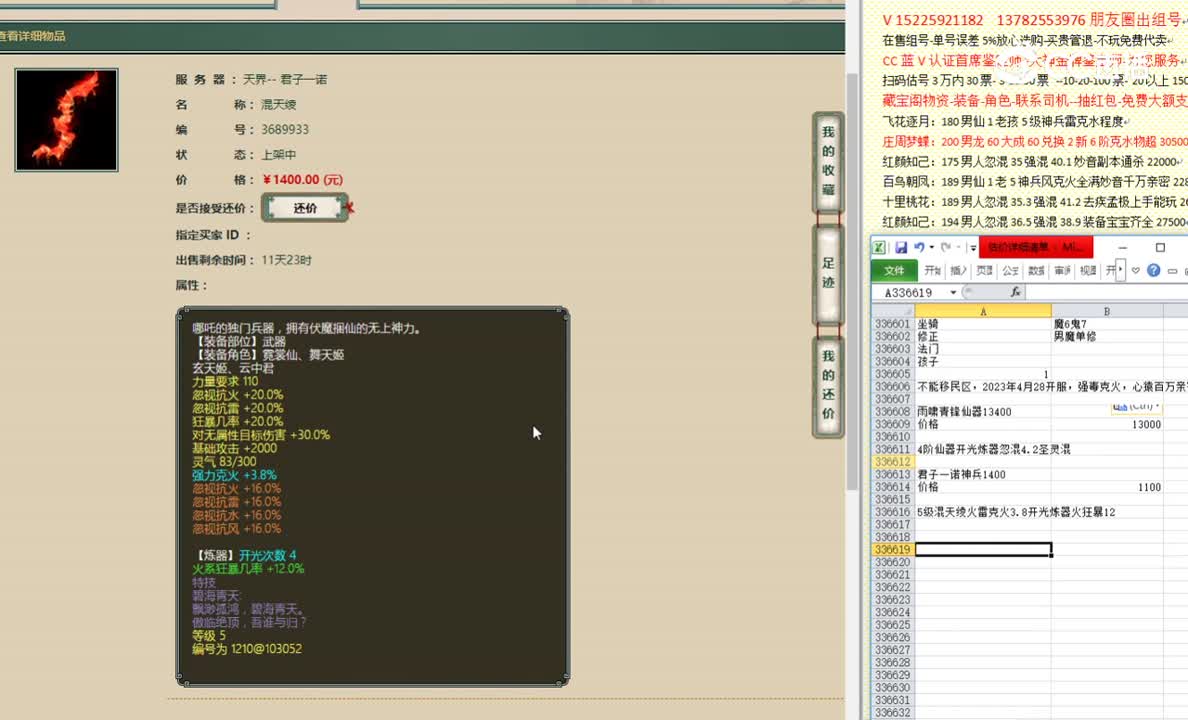Select the cell containing 魔6鬼7
The height and width of the screenshot is (720, 1188).
1107,324
